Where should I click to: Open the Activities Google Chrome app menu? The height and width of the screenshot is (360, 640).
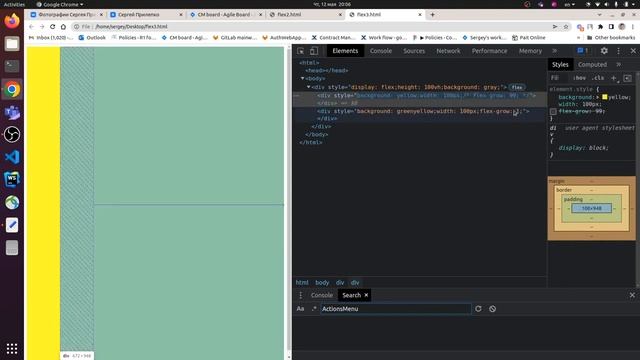60,4
